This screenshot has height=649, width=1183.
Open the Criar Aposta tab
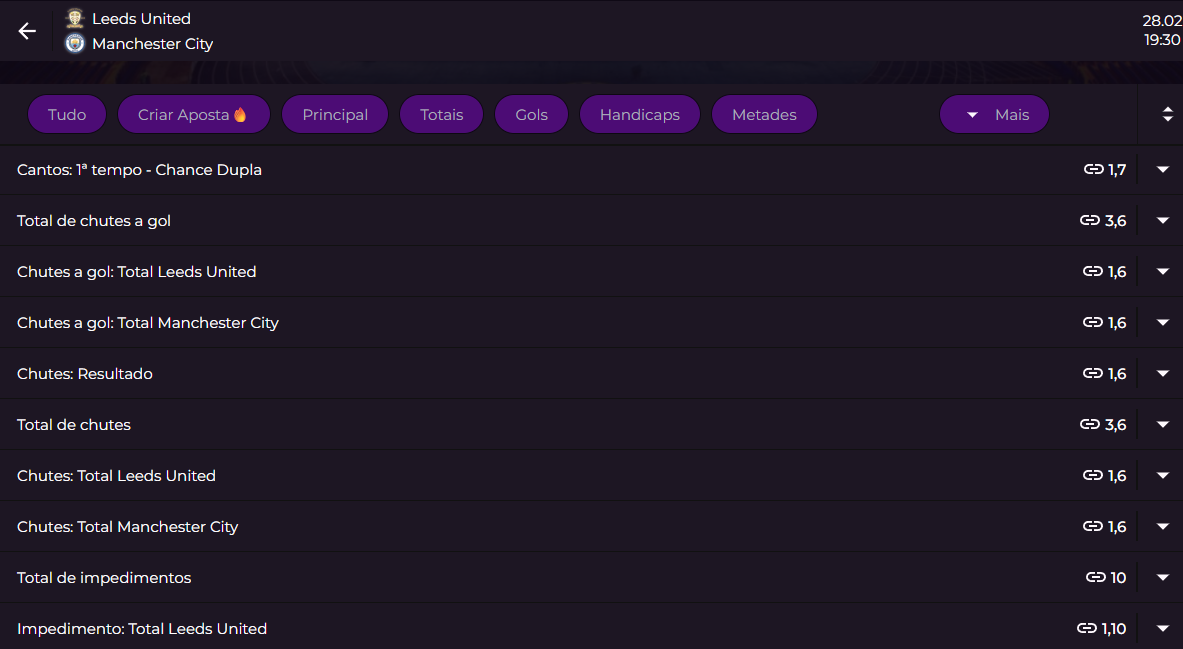click(193, 115)
